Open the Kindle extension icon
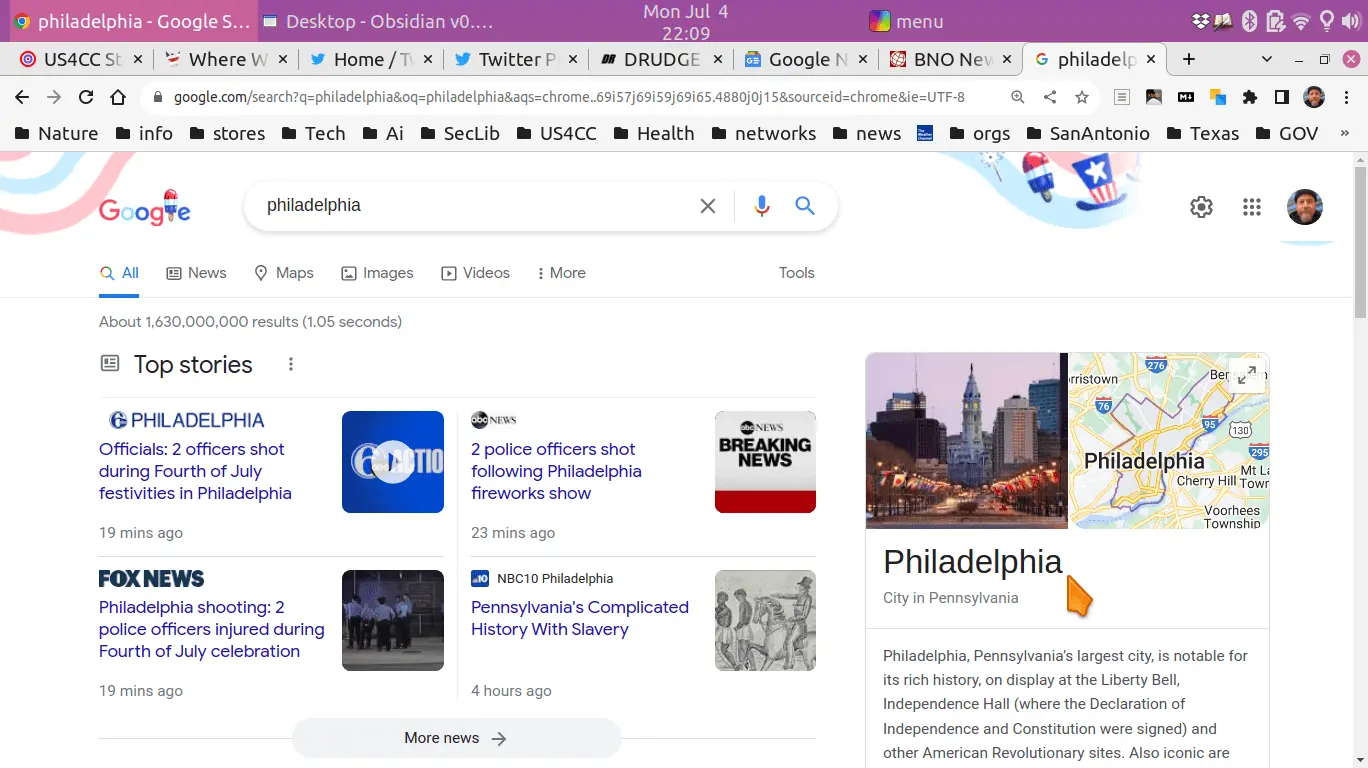 [x=1154, y=97]
